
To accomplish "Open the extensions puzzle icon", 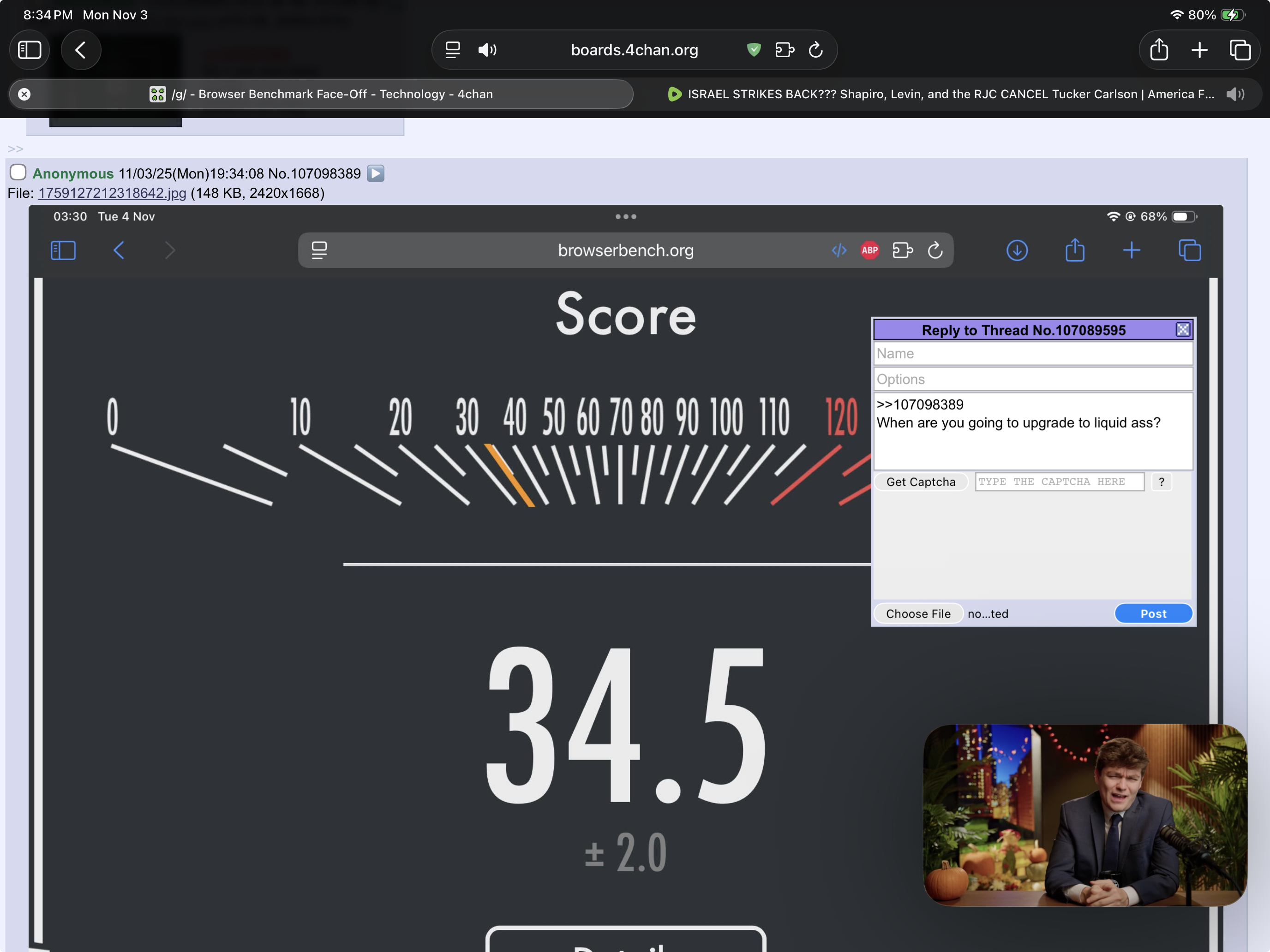I will tap(784, 50).
